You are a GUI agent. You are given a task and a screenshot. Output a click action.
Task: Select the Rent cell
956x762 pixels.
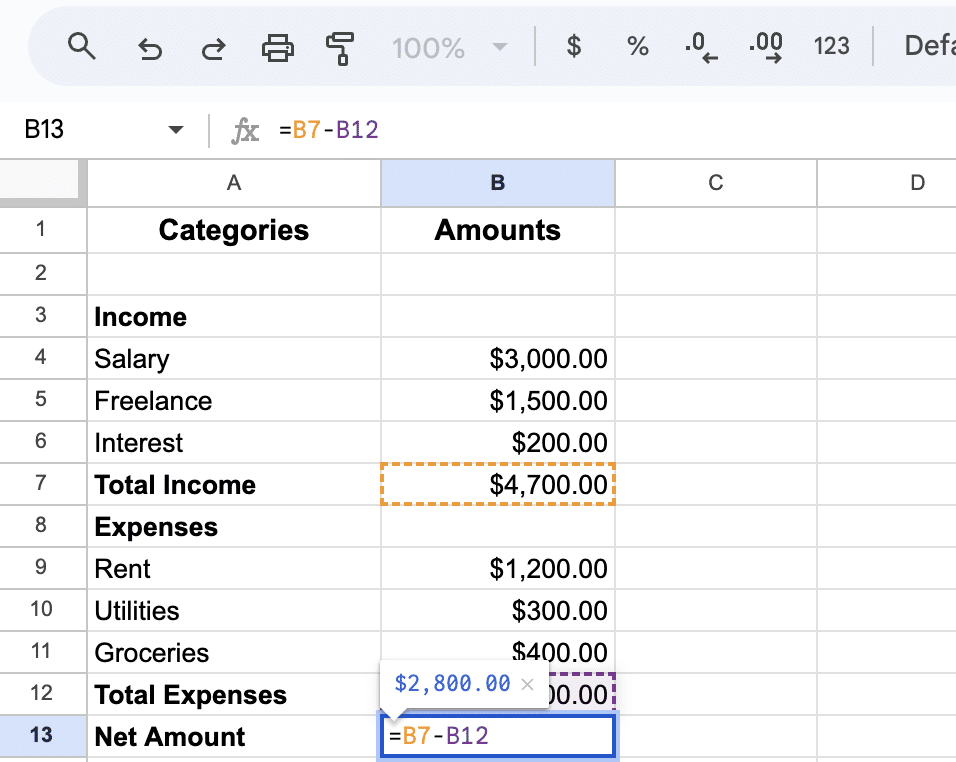click(x=234, y=568)
